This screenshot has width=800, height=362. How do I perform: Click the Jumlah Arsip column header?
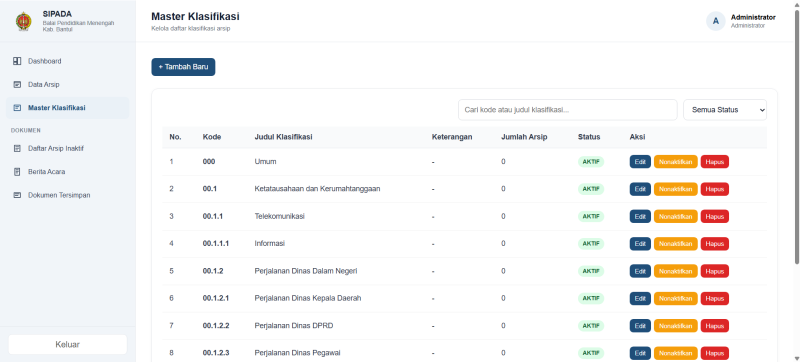click(x=524, y=137)
